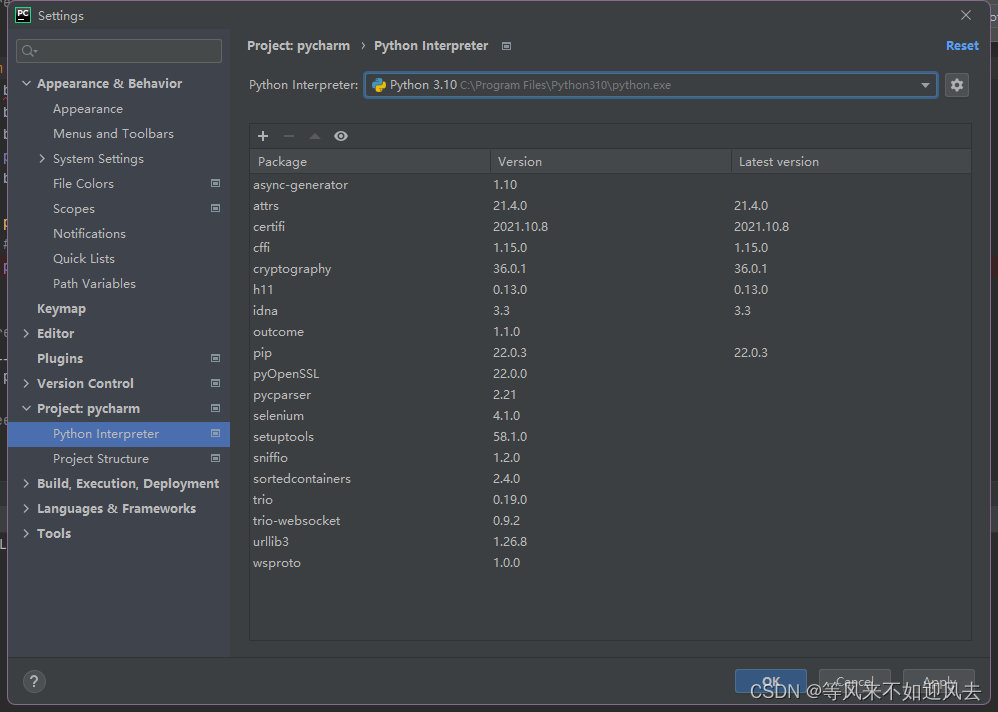
Task: Collapse the Appearance & Behavior section
Action: coord(26,83)
